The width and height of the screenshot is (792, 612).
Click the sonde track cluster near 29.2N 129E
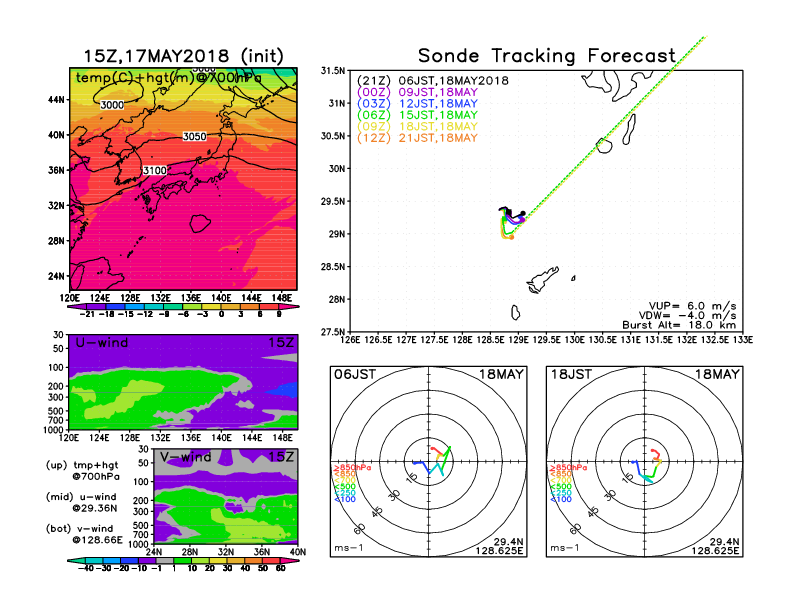tap(512, 221)
